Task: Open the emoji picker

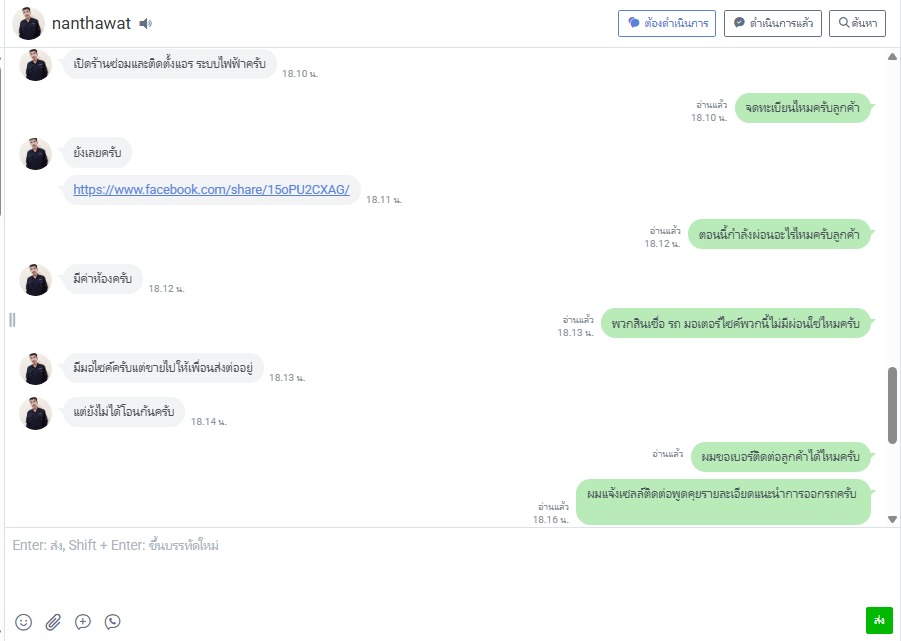Action: [24, 621]
